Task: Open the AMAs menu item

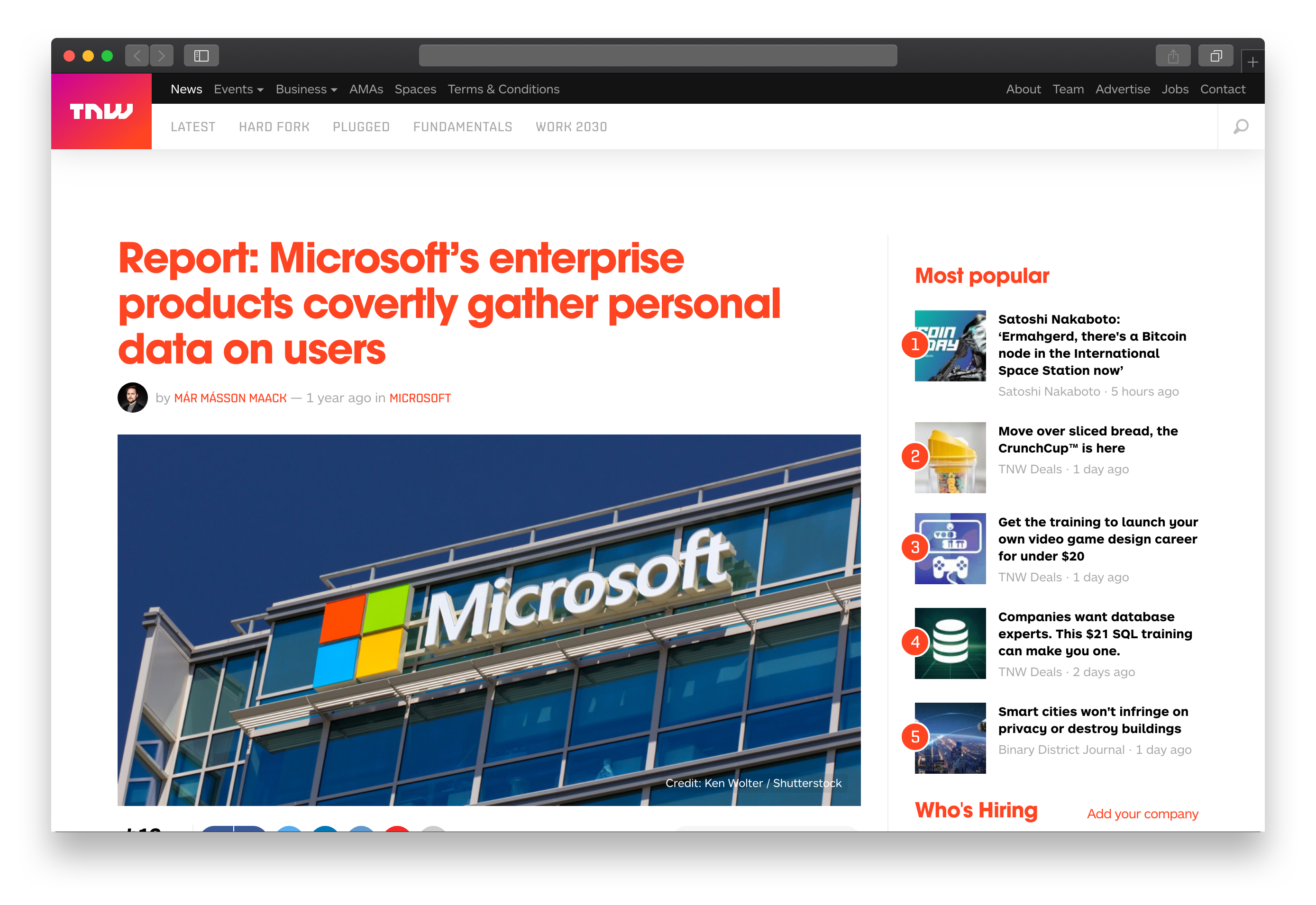Action: pos(366,89)
